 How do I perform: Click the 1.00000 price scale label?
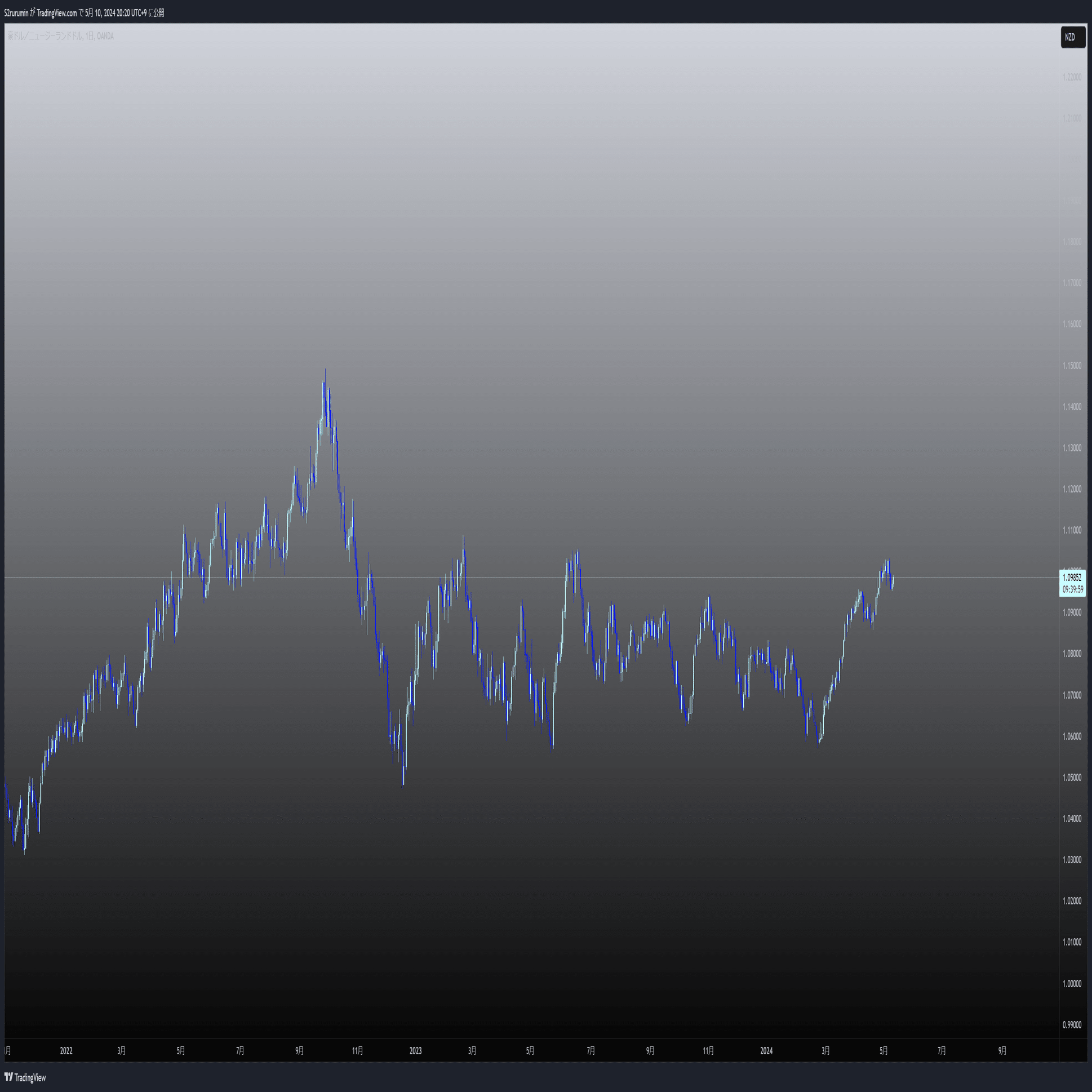(1072, 983)
